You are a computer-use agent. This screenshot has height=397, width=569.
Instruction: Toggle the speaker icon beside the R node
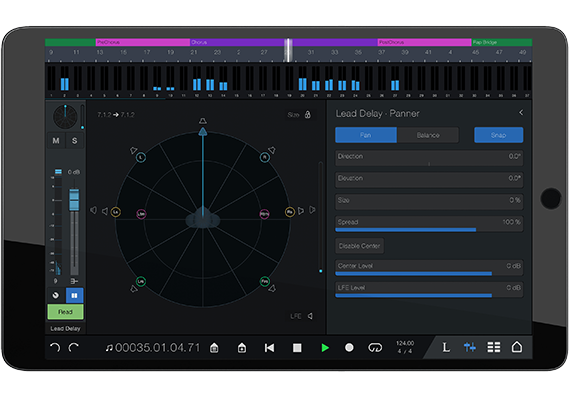(x=272, y=150)
